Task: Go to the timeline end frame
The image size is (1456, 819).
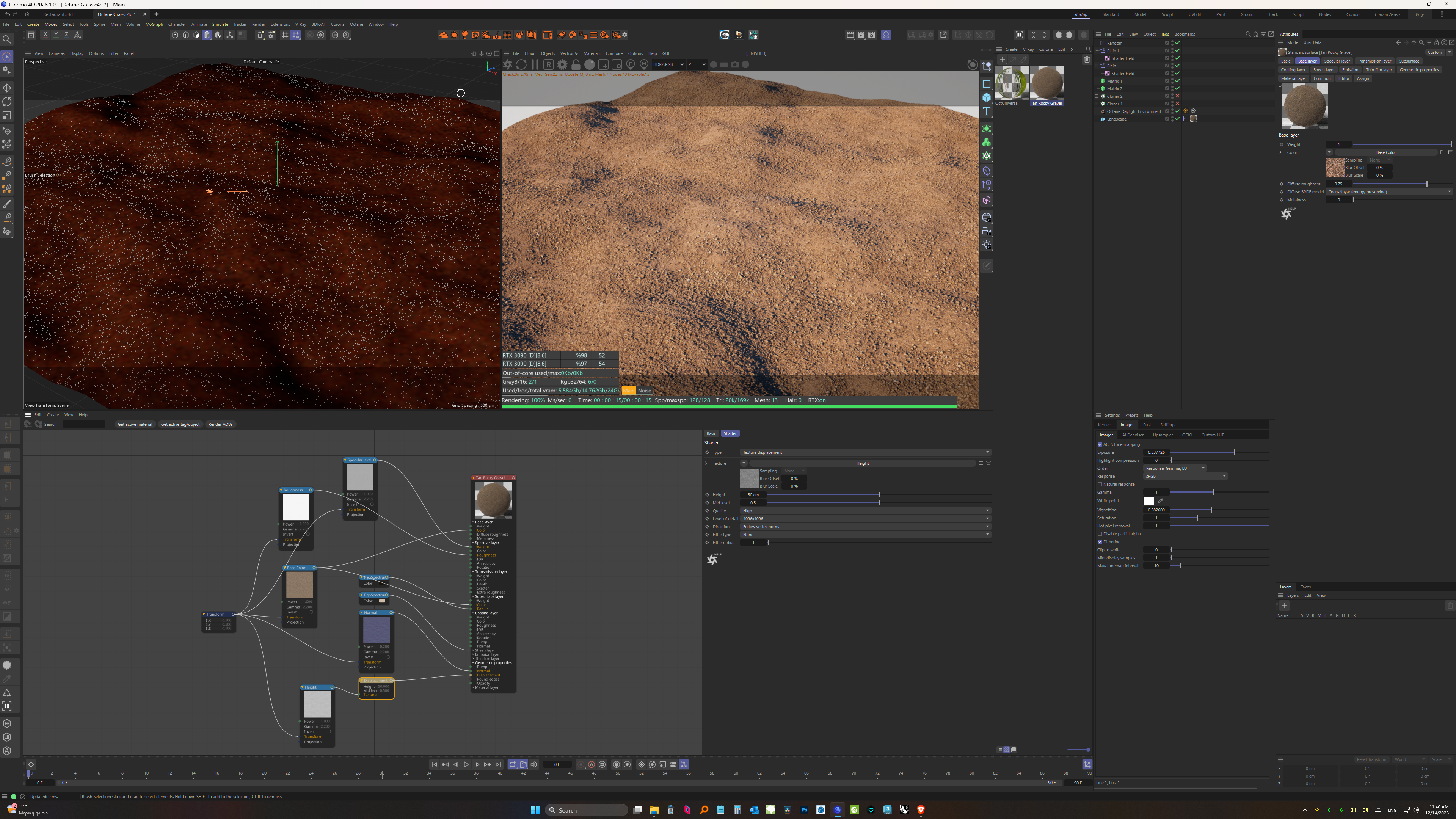Action: pyautogui.click(x=498, y=764)
